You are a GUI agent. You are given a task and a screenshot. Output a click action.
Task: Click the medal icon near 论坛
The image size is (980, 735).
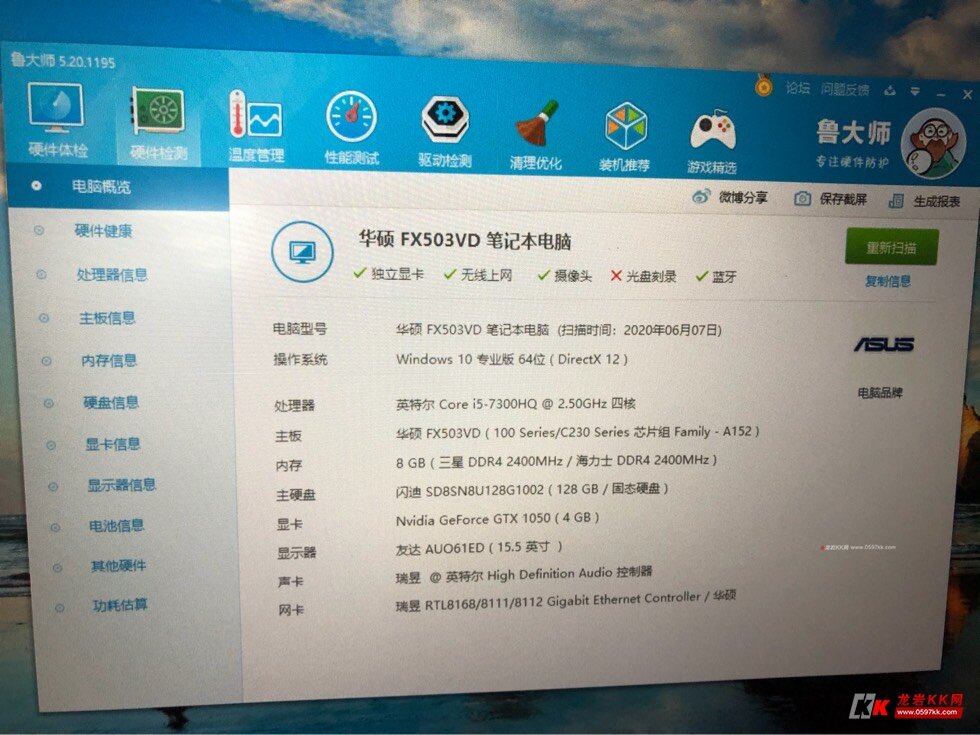click(x=764, y=86)
